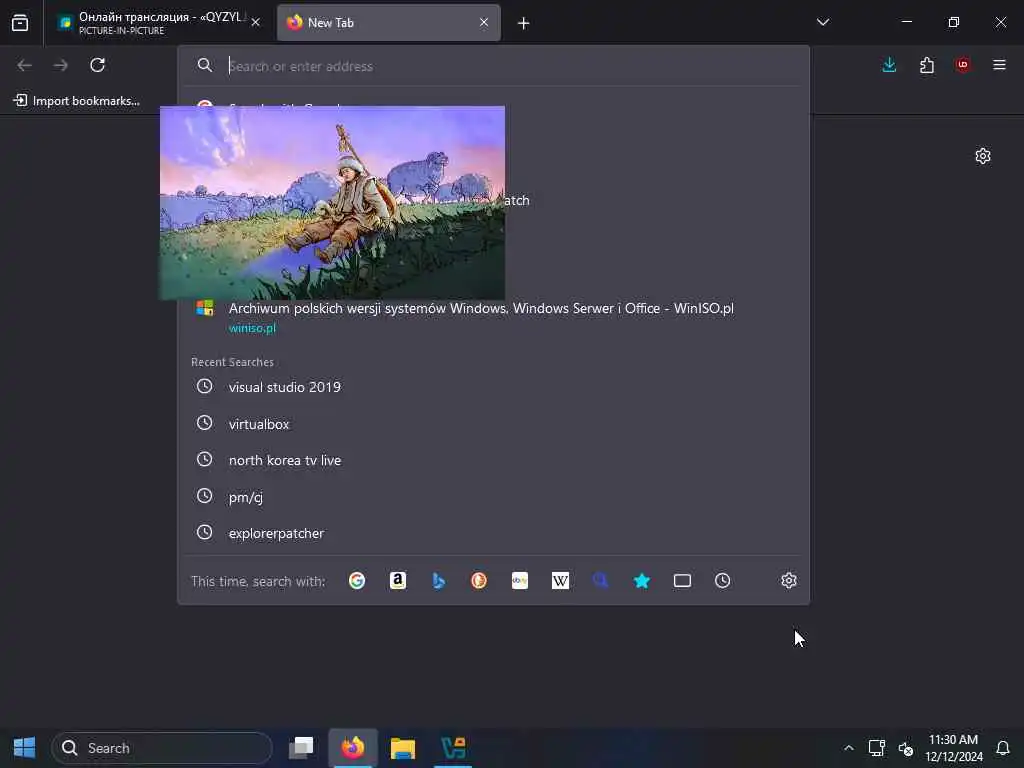Expand the list all tabs chevron
This screenshot has height=768, width=1024.
point(823,22)
